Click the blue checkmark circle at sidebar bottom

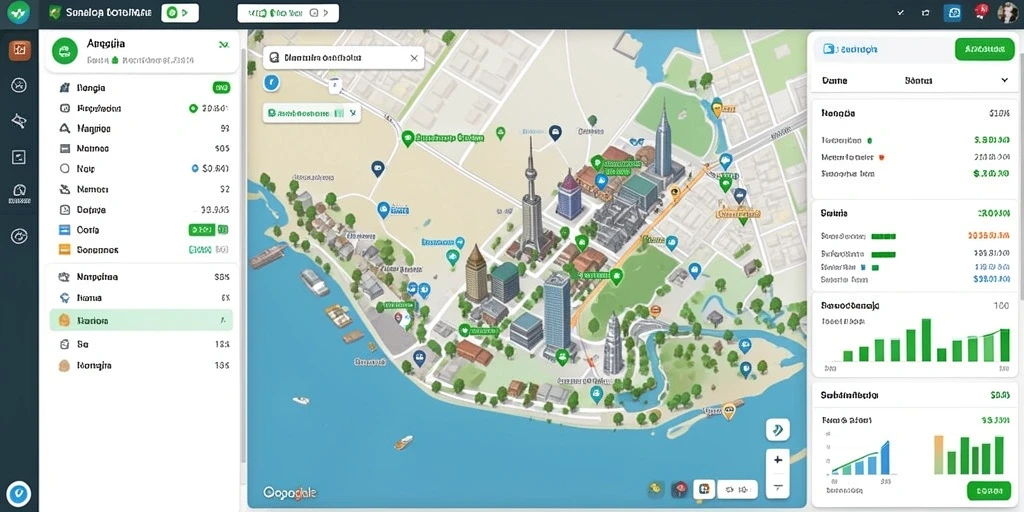[x=19, y=493]
